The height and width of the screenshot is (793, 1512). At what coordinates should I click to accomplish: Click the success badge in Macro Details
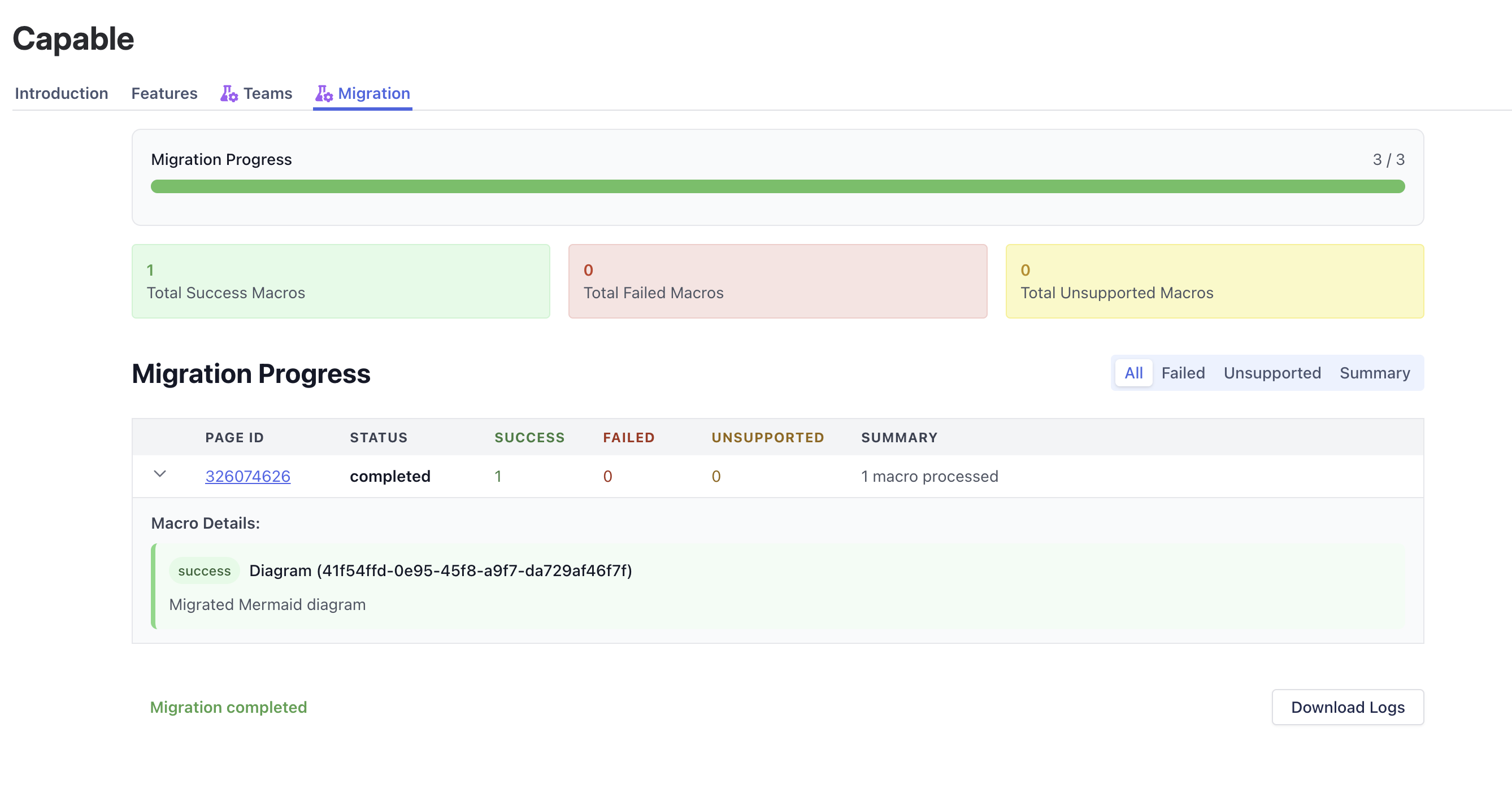click(203, 569)
